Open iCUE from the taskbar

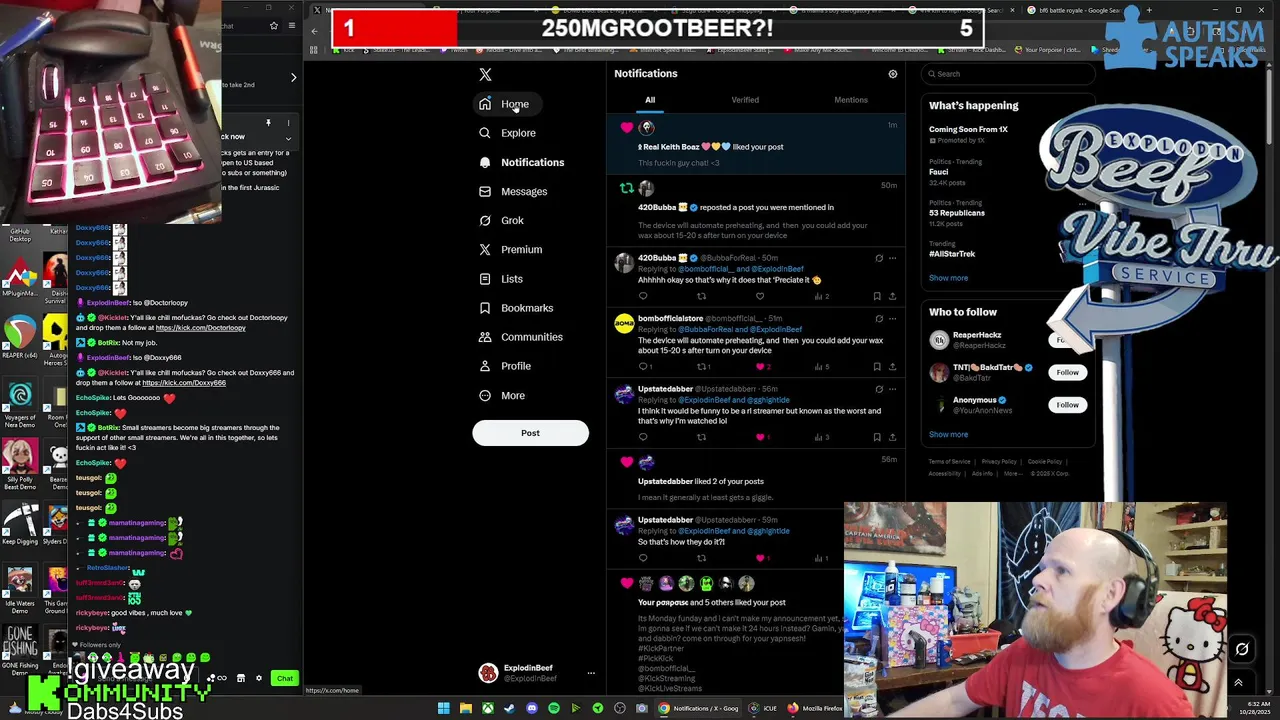click(x=762, y=708)
